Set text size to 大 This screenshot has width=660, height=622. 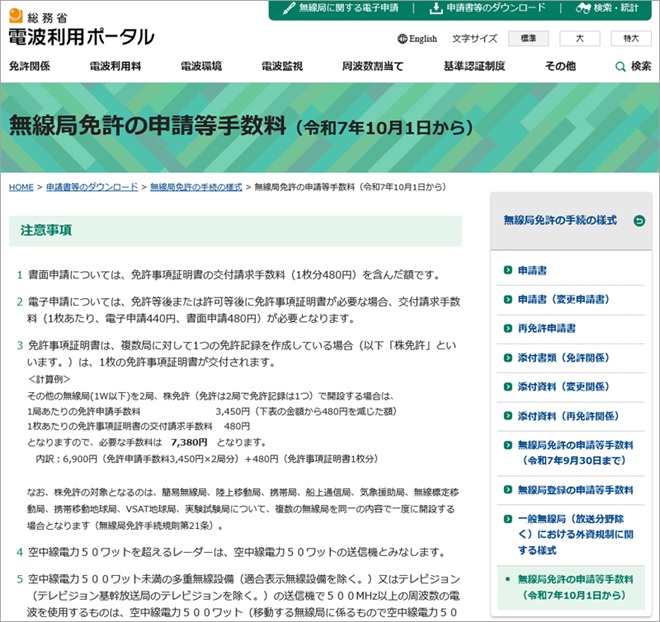click(x=579, y=39)
